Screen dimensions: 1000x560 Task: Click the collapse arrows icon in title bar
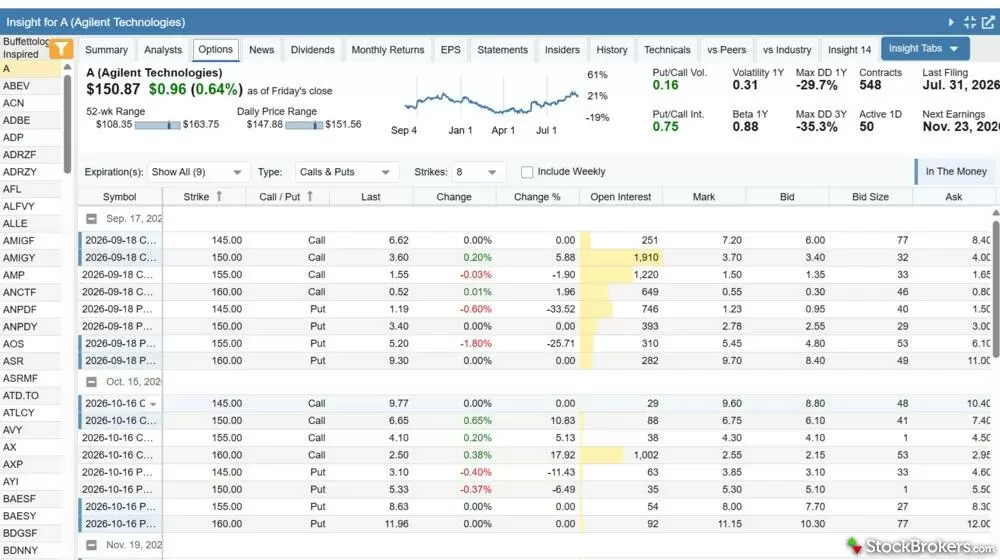tap(969, 22)
